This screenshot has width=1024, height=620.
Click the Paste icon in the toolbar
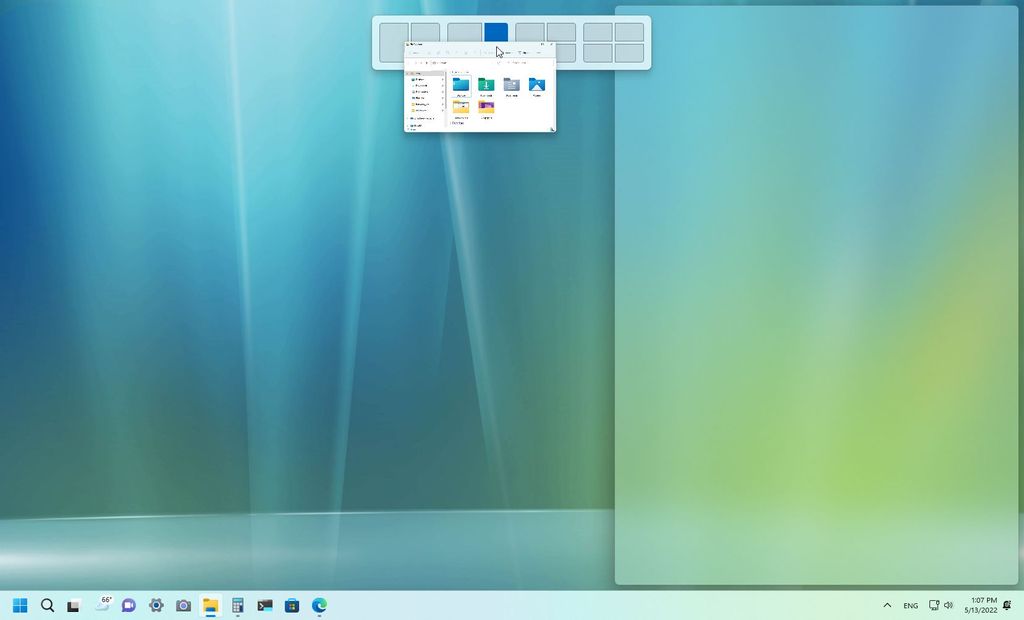448,52
